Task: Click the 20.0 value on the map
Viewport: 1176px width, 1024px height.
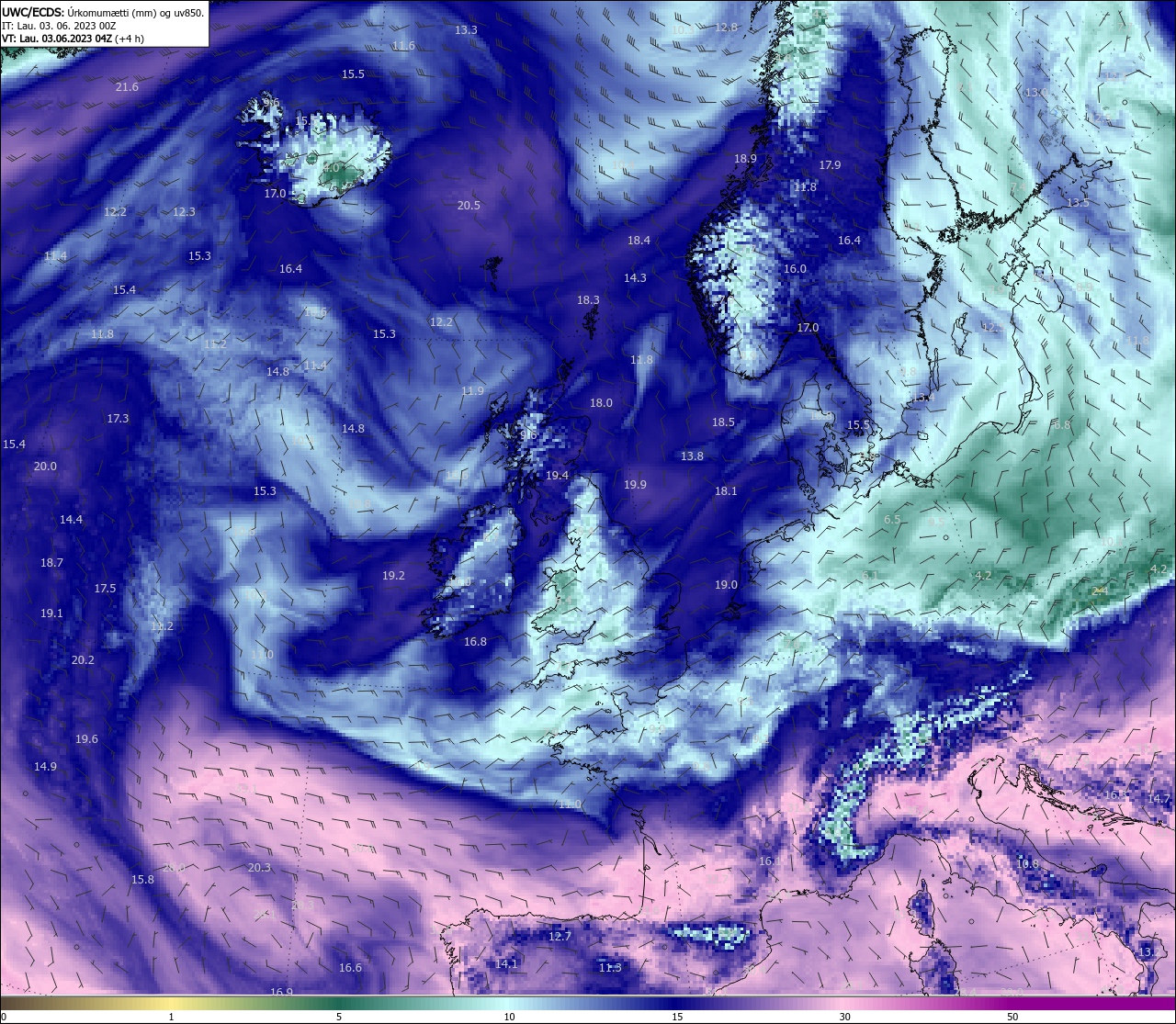Action: coord(45,467)
